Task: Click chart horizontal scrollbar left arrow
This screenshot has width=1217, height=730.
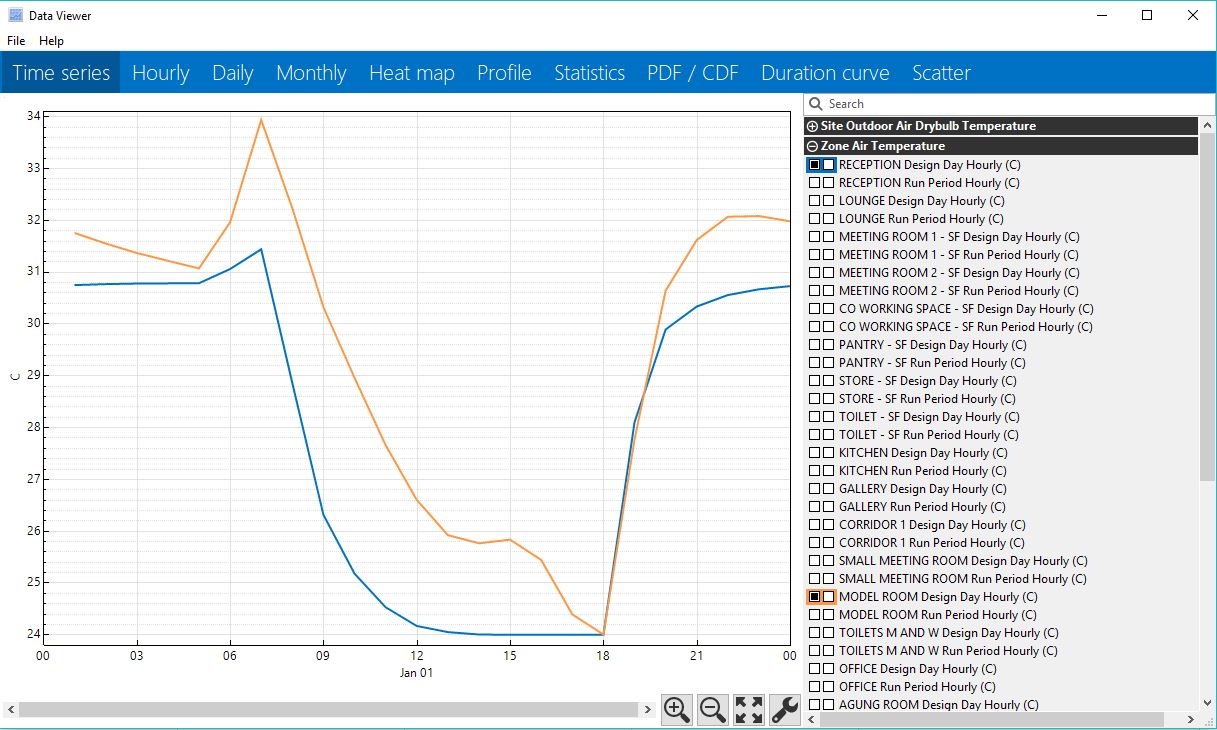Action: [10, 709]
